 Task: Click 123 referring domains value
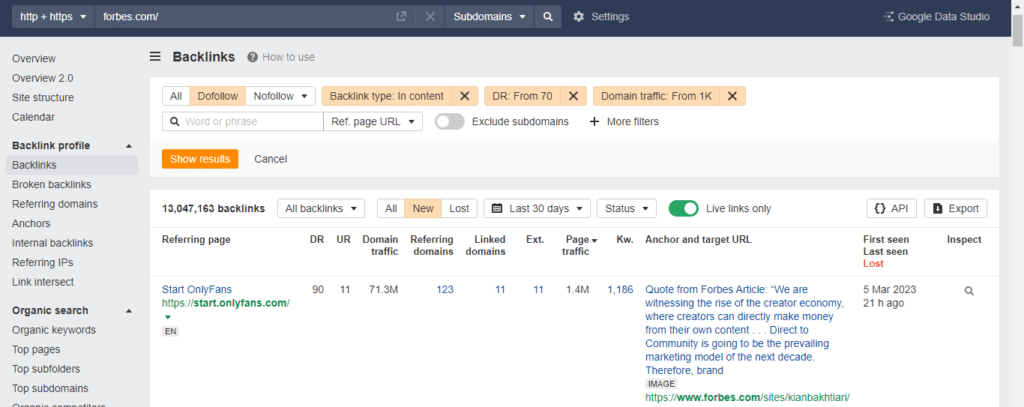pos(445,289)
